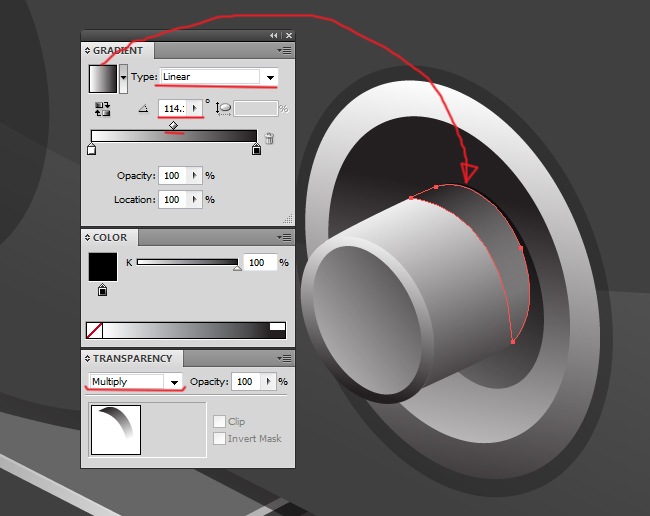Click the None swatch in the color spectrum bar
This screenshot has height=516, width=650.
click(95, 330)
